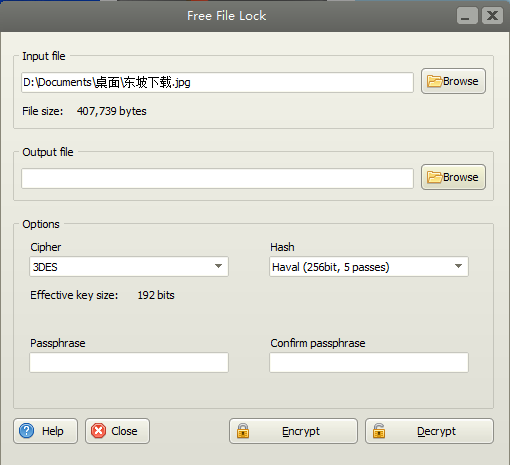Click the blue question mark Help icon
The image size is (510, 465).
(27, 431)
